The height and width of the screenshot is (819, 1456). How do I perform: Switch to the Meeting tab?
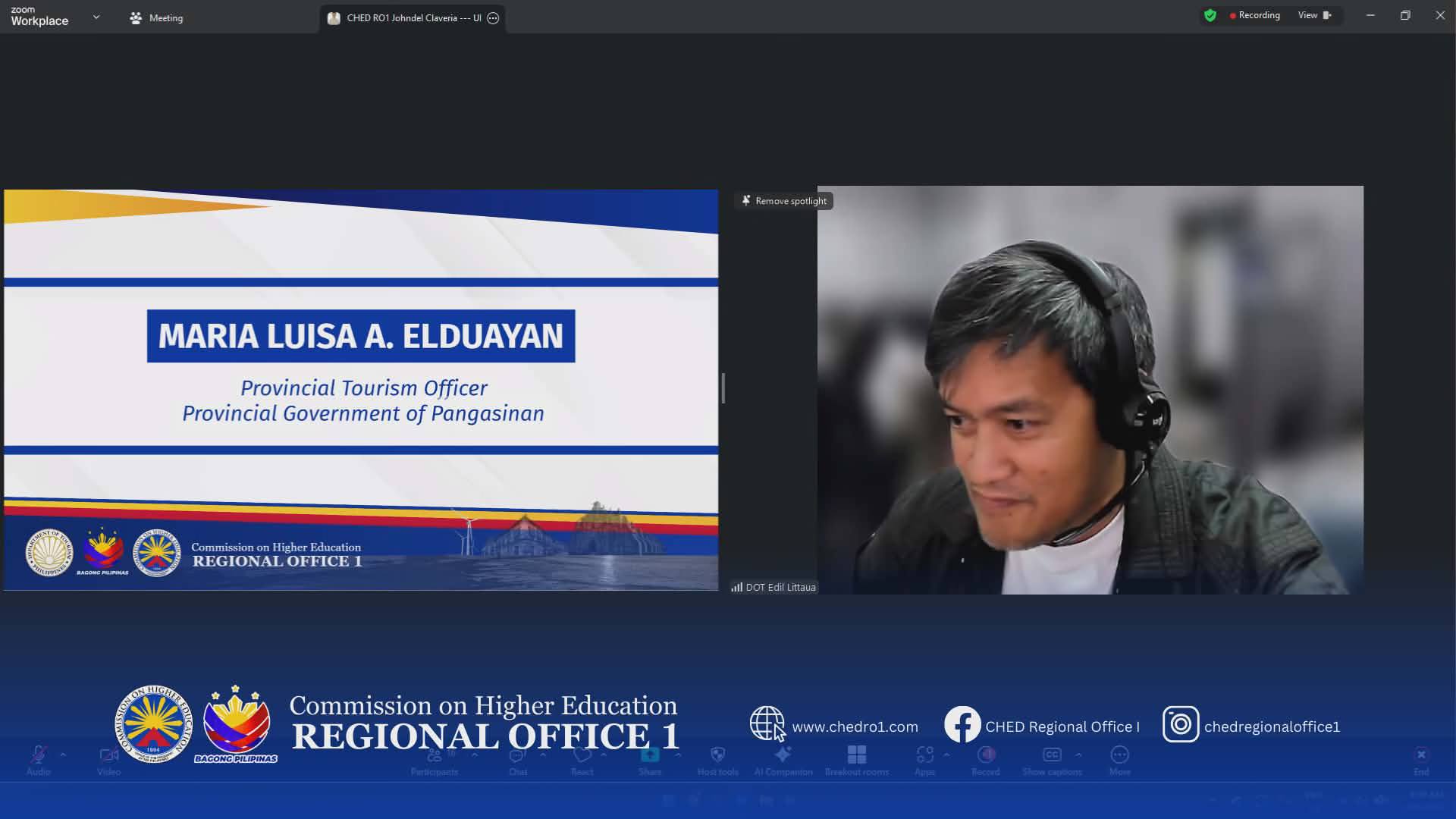point(157,17)
